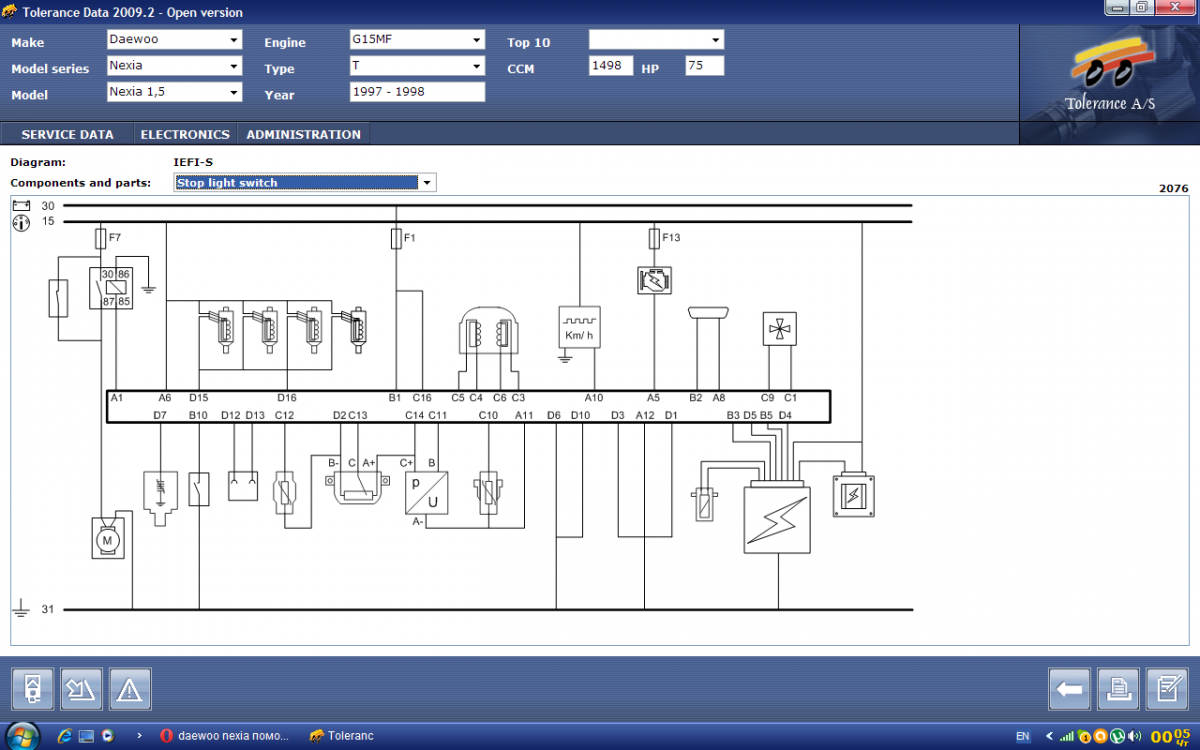Click the warning triangle button
This screenshot has height=750, width=1200.
click(130, 688)
